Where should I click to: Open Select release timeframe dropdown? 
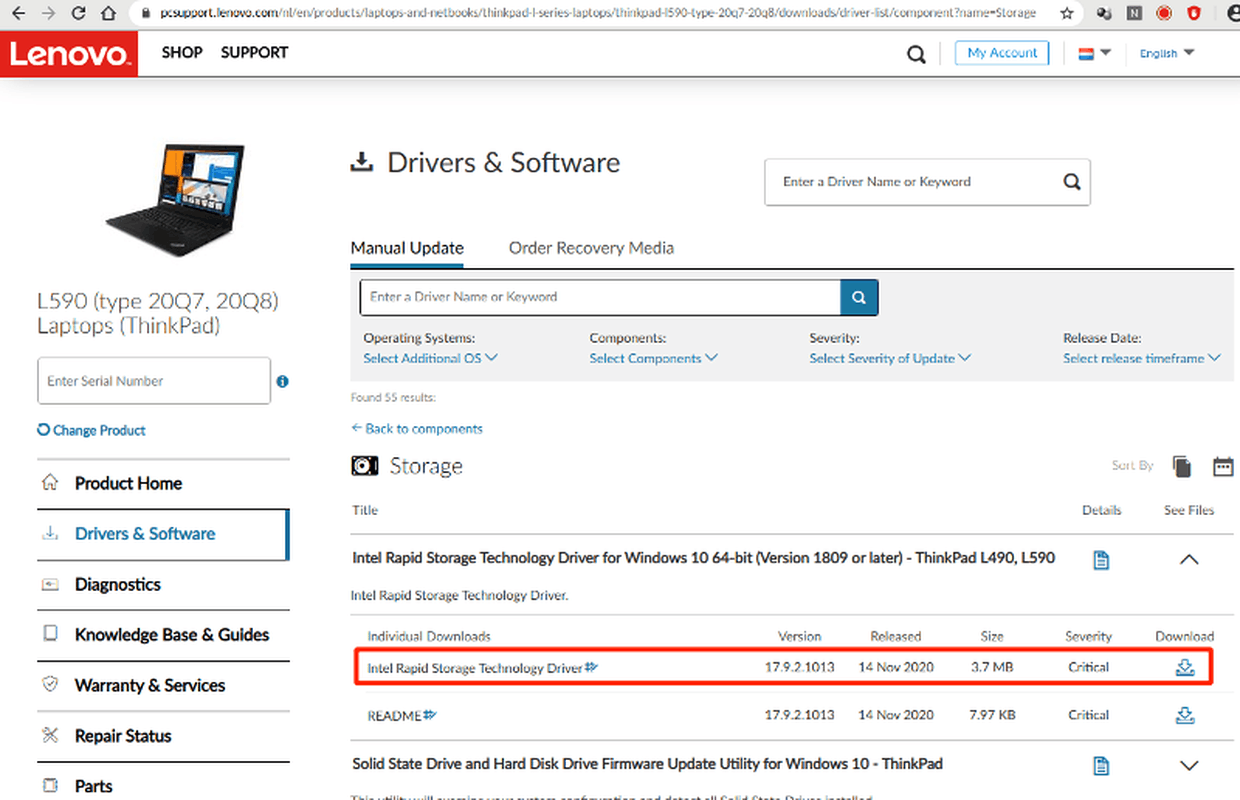tap(1142, 358)
